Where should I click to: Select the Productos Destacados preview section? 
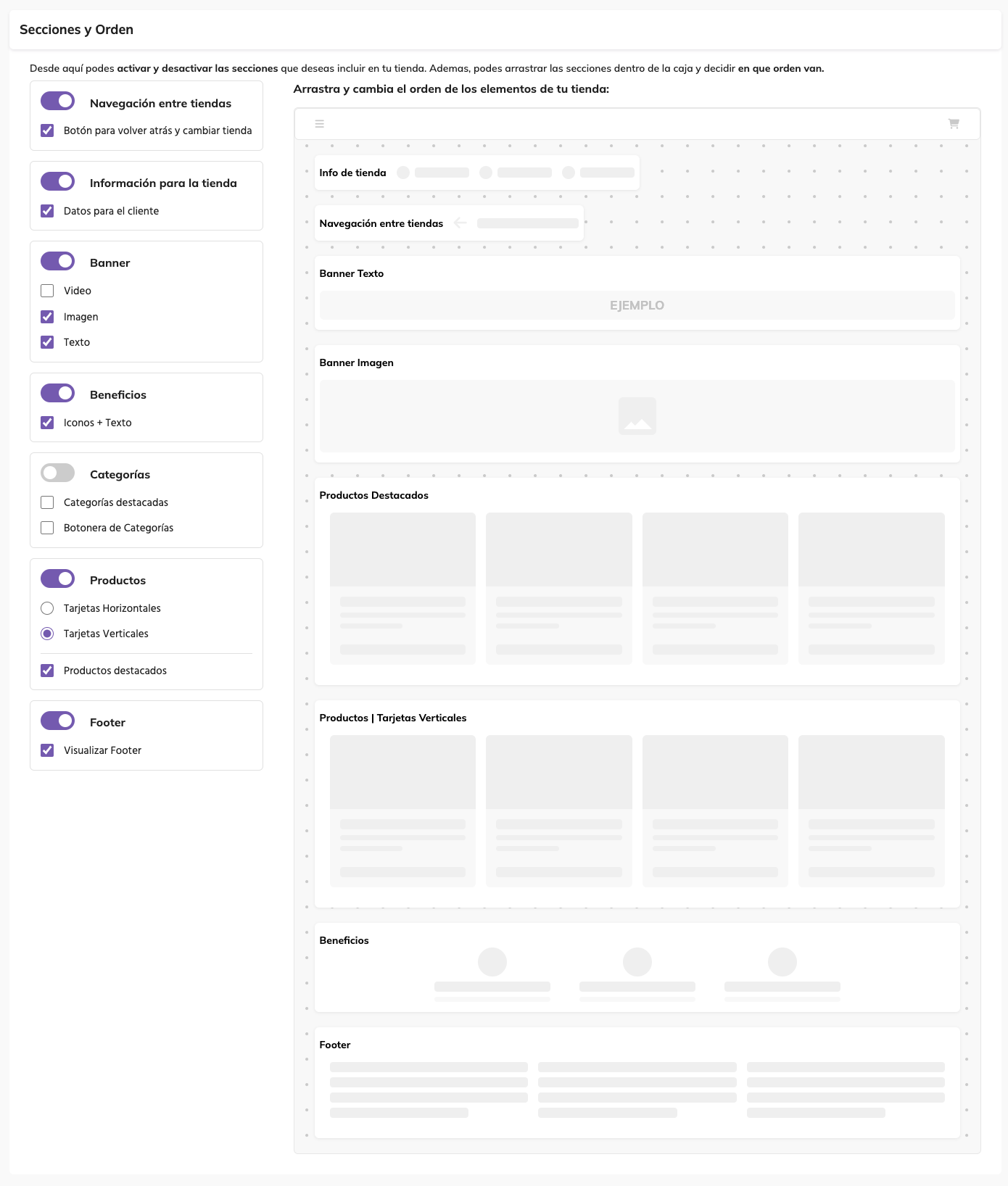[x=637, y=495]
